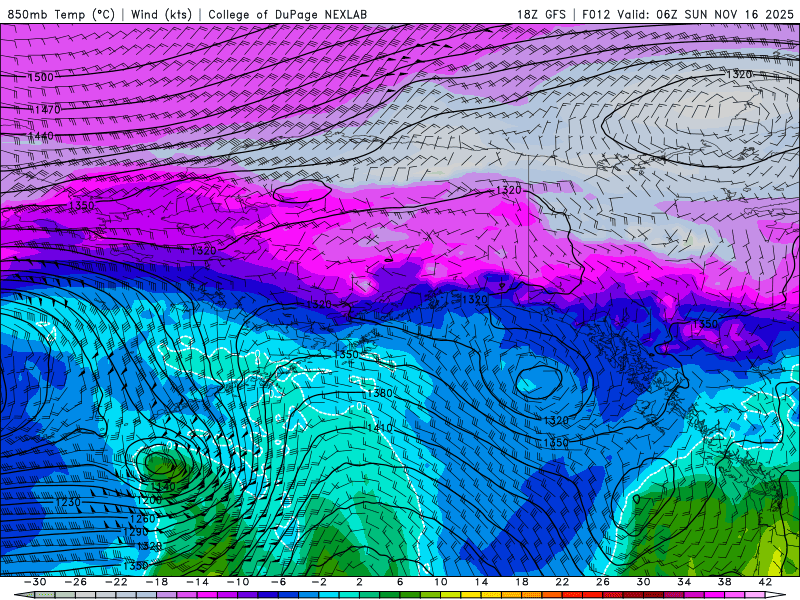Viewport: 800px width, 600px height.
Task: Click the positive 30 color scale label
Action: pyautogui.click(x=643, y=582)
